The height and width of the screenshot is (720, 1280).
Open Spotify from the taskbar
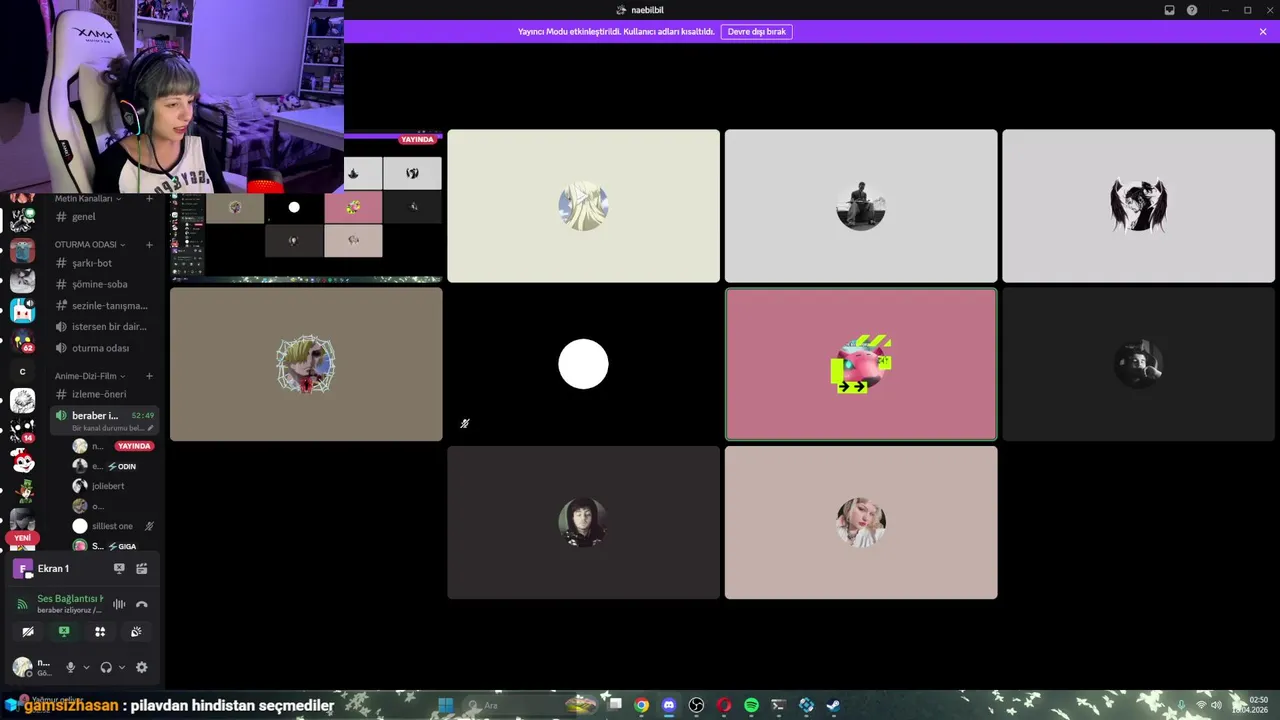(x=751, y=705)
